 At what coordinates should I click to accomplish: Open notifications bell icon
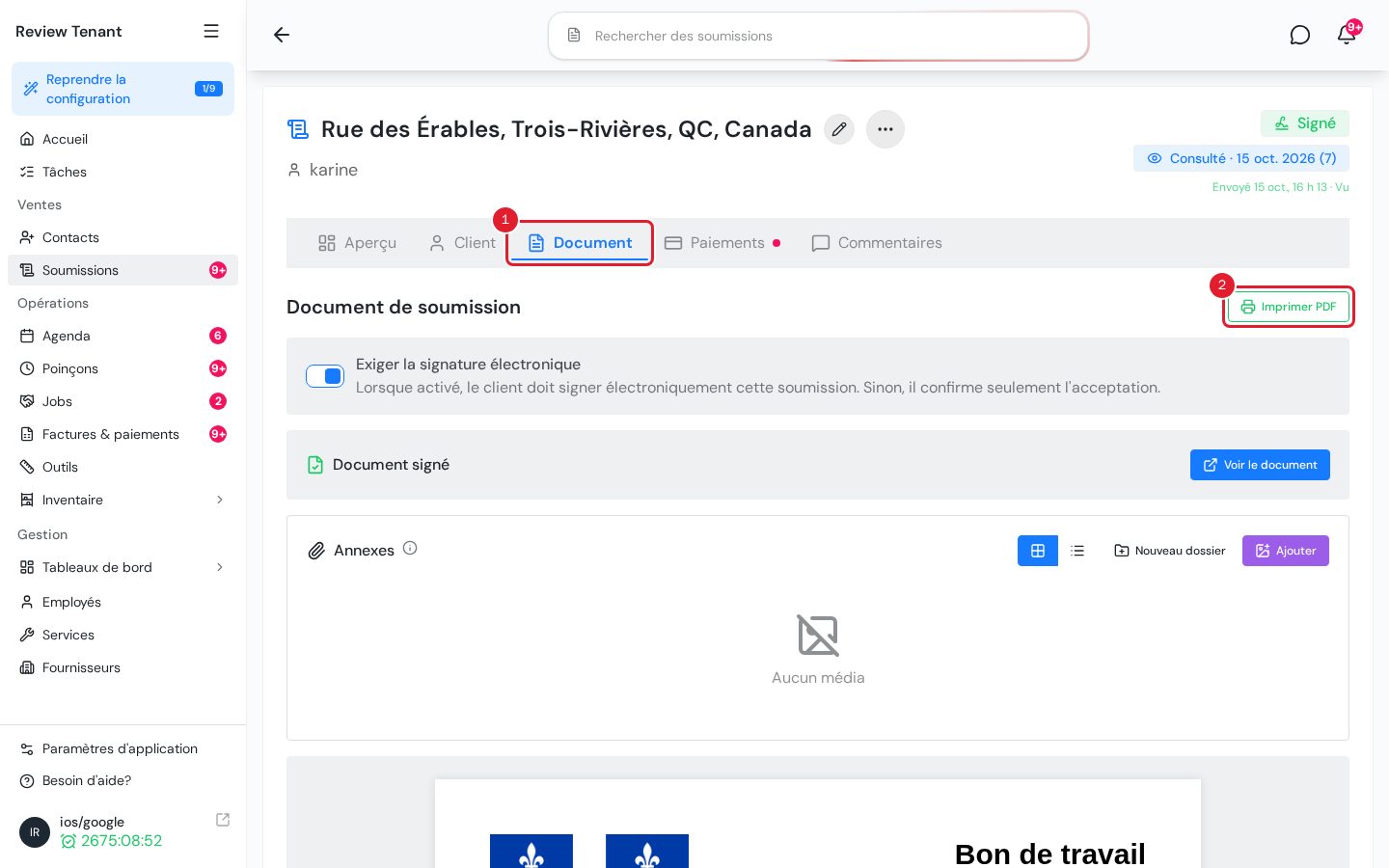(1347, 35)
